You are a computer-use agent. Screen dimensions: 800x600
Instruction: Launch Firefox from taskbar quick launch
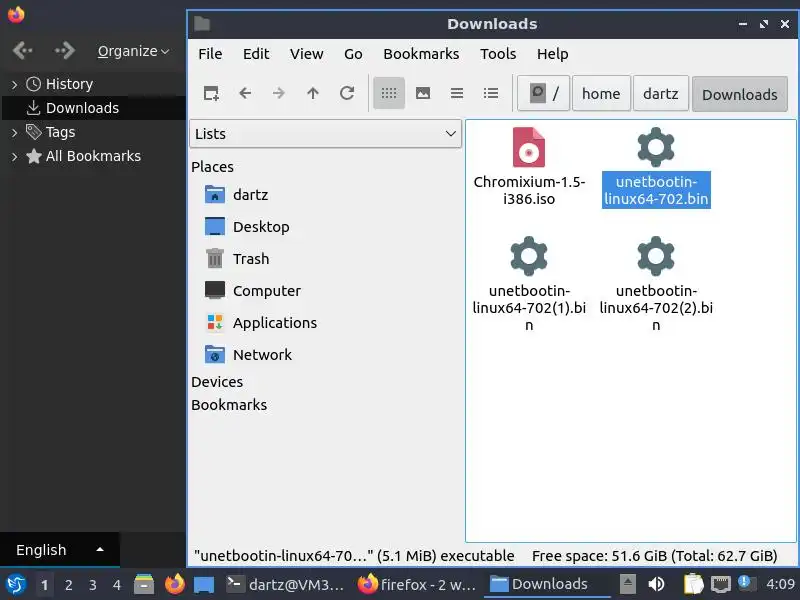[174, 585]
